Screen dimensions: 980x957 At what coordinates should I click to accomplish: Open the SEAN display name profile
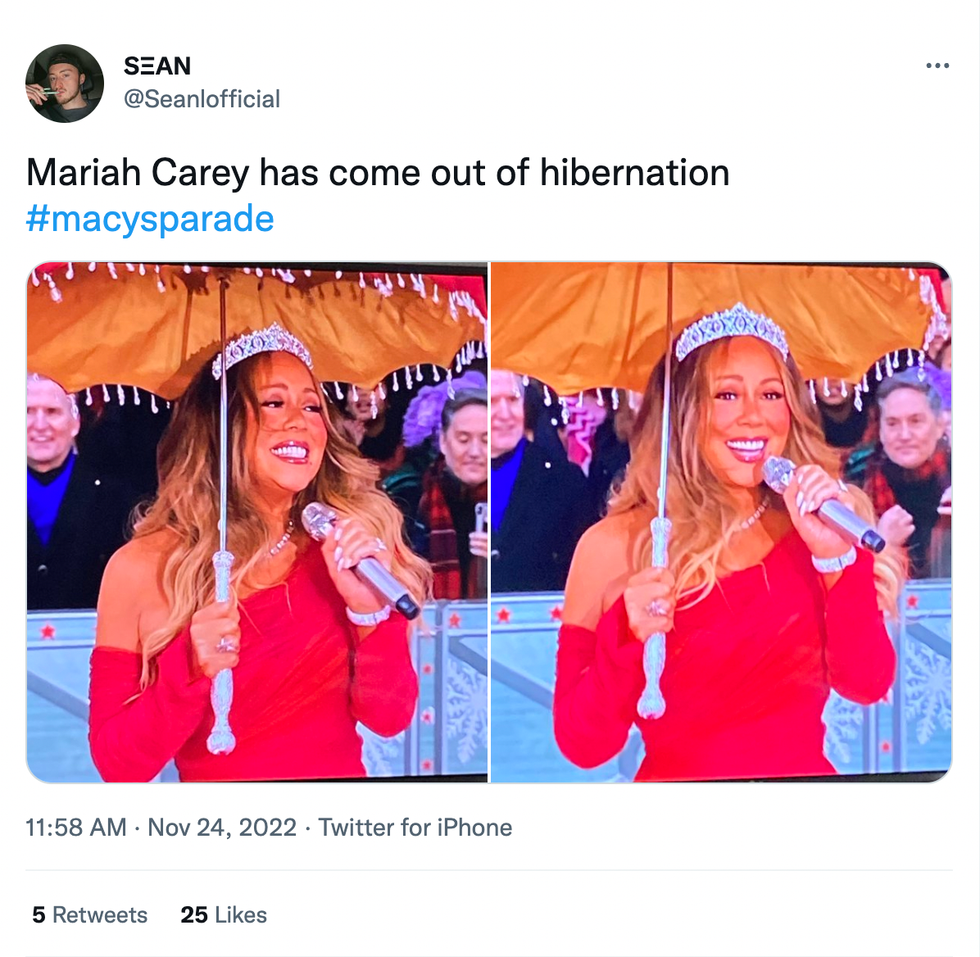coord(158,66)
